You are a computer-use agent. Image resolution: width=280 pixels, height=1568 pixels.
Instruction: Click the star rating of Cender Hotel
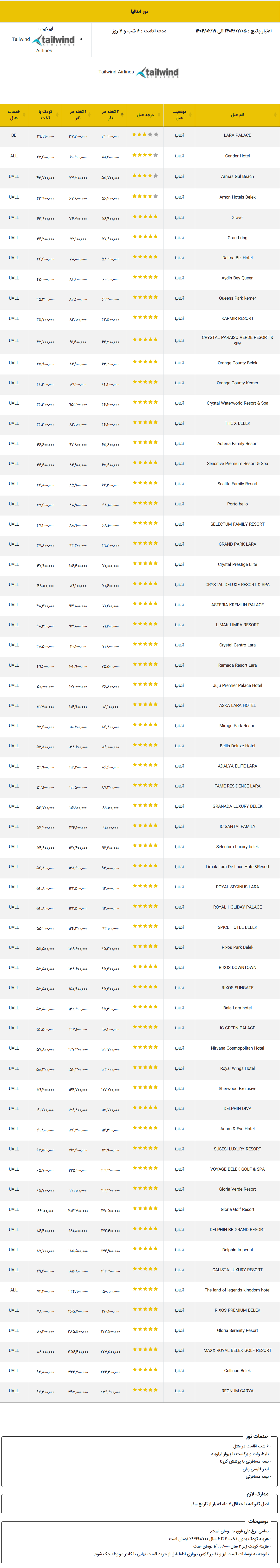(145, 156)
